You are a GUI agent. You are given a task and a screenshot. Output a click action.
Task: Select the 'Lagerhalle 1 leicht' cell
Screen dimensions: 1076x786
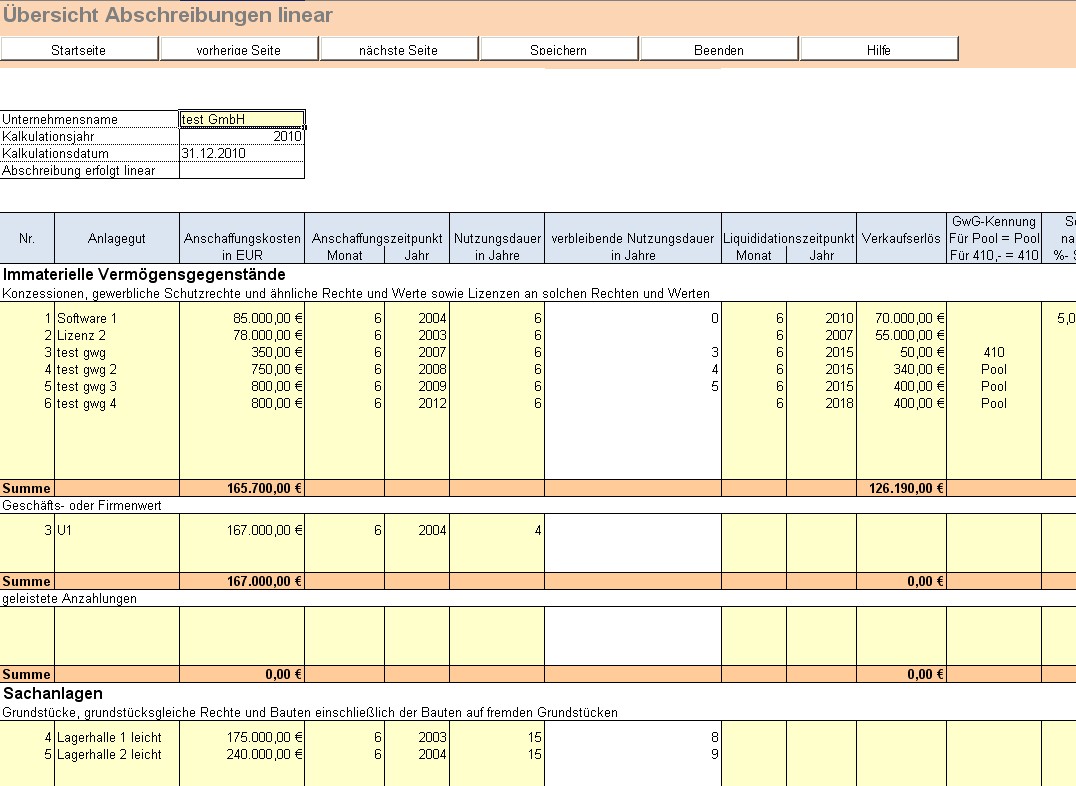point(117,737)
